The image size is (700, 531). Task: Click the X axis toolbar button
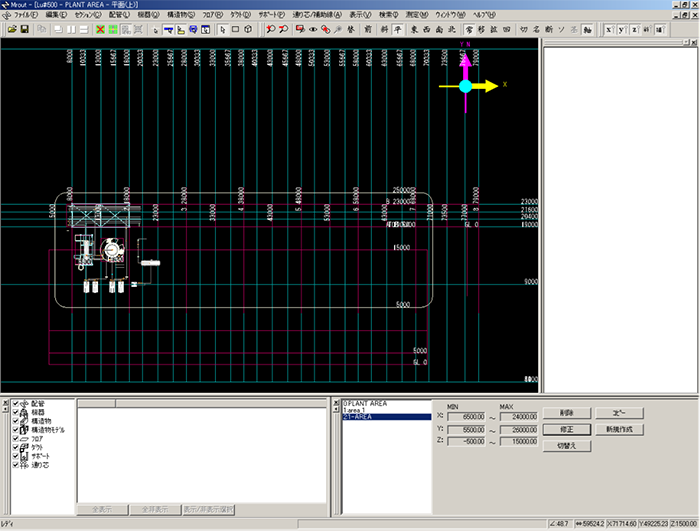(610, 30)
